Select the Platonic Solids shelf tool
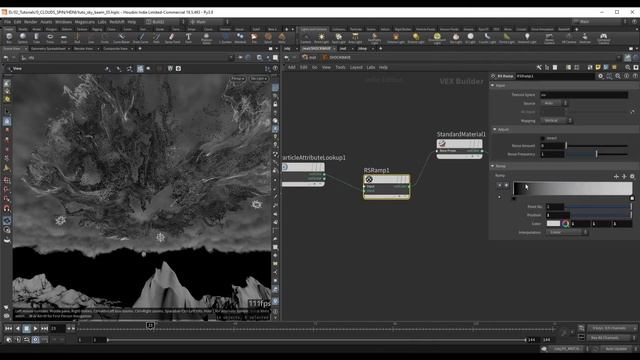The image size is (640, 360). [207, 38]
